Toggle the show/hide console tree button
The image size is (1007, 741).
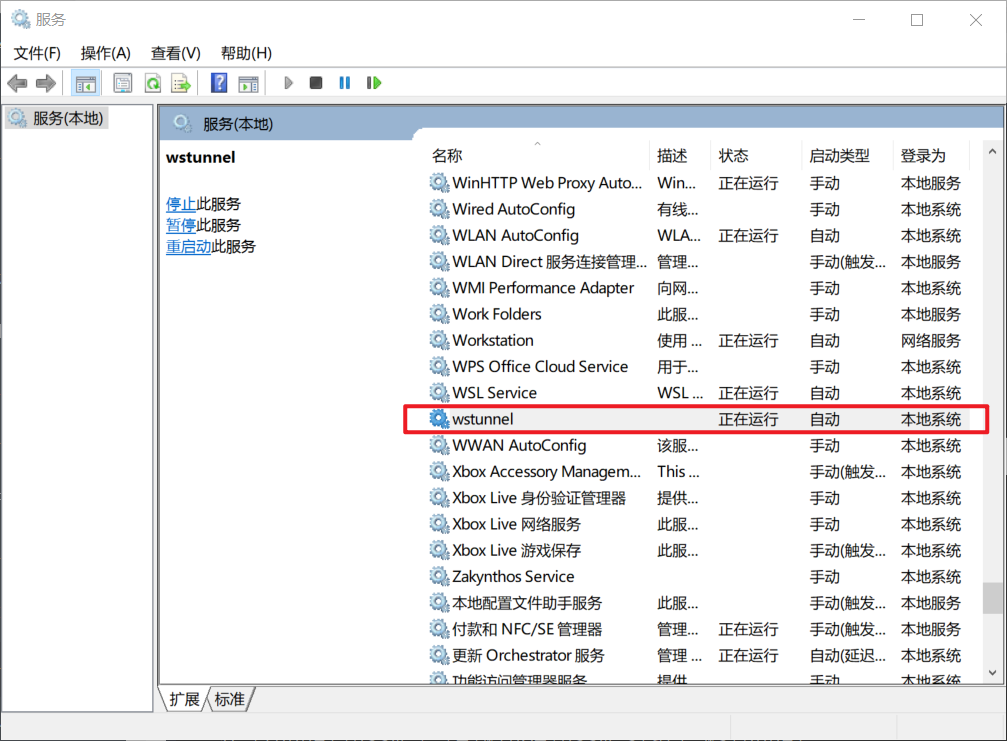86,83
